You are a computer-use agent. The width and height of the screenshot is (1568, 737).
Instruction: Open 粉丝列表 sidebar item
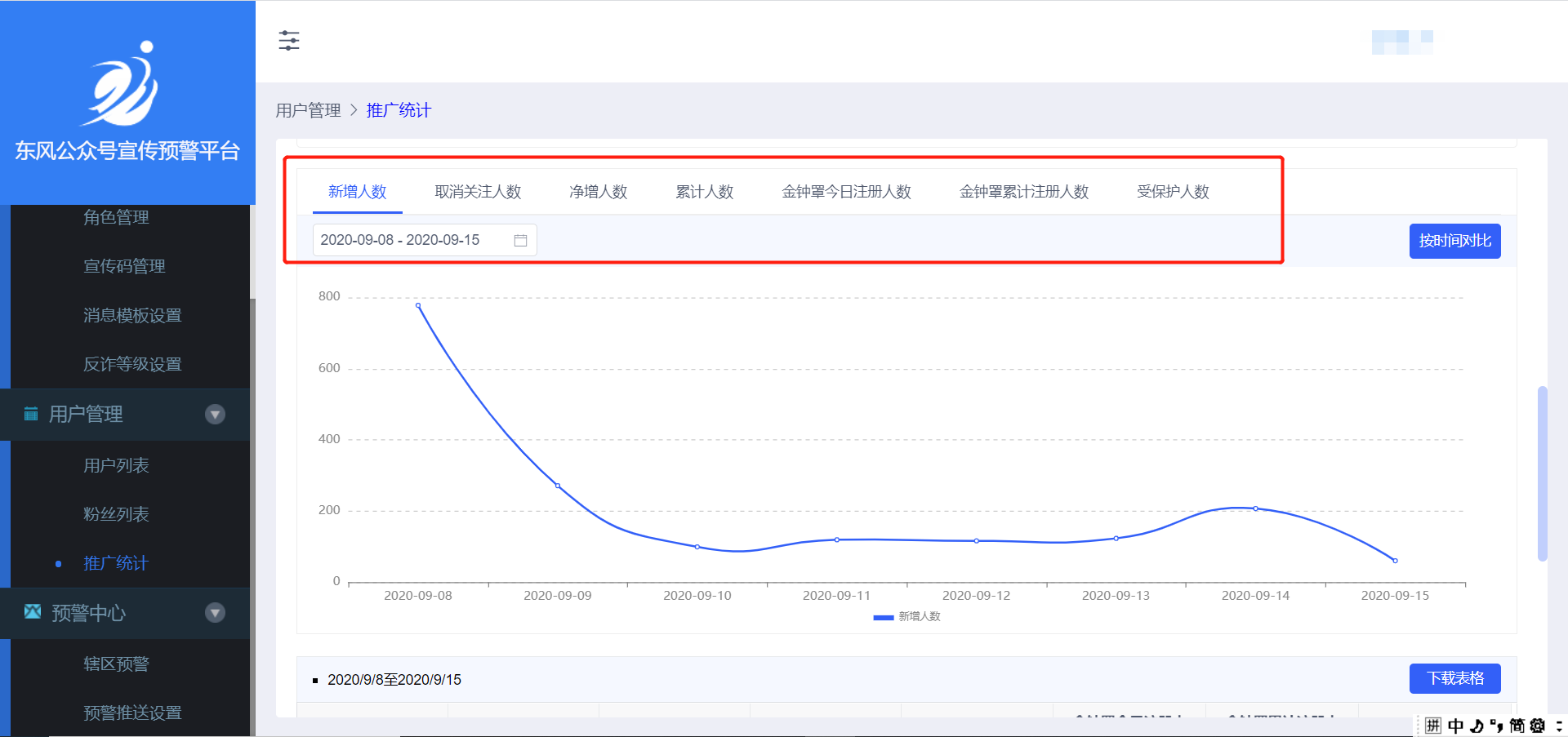click(116, 514)
